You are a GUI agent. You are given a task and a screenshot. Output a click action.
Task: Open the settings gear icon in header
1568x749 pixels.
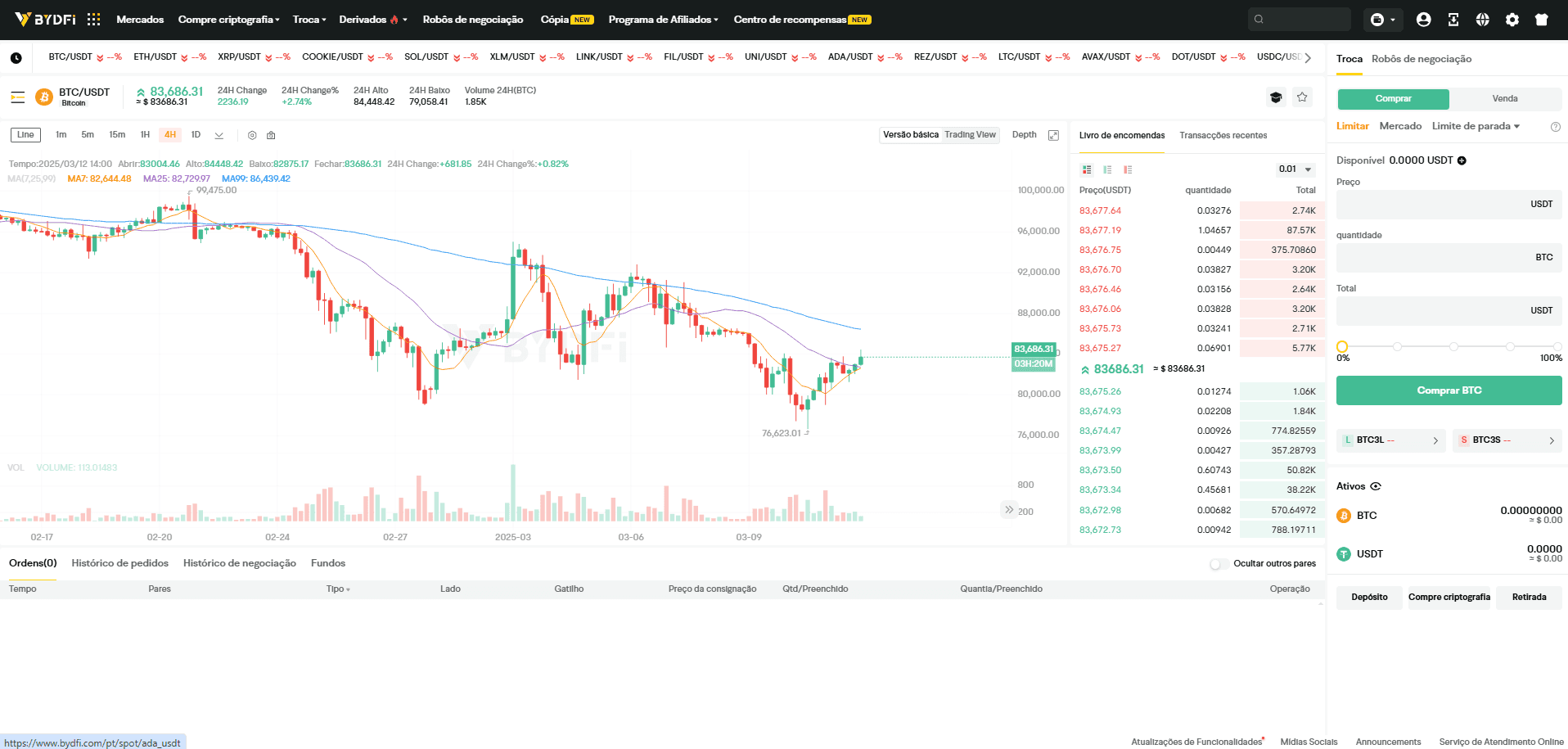point(1512,20)
